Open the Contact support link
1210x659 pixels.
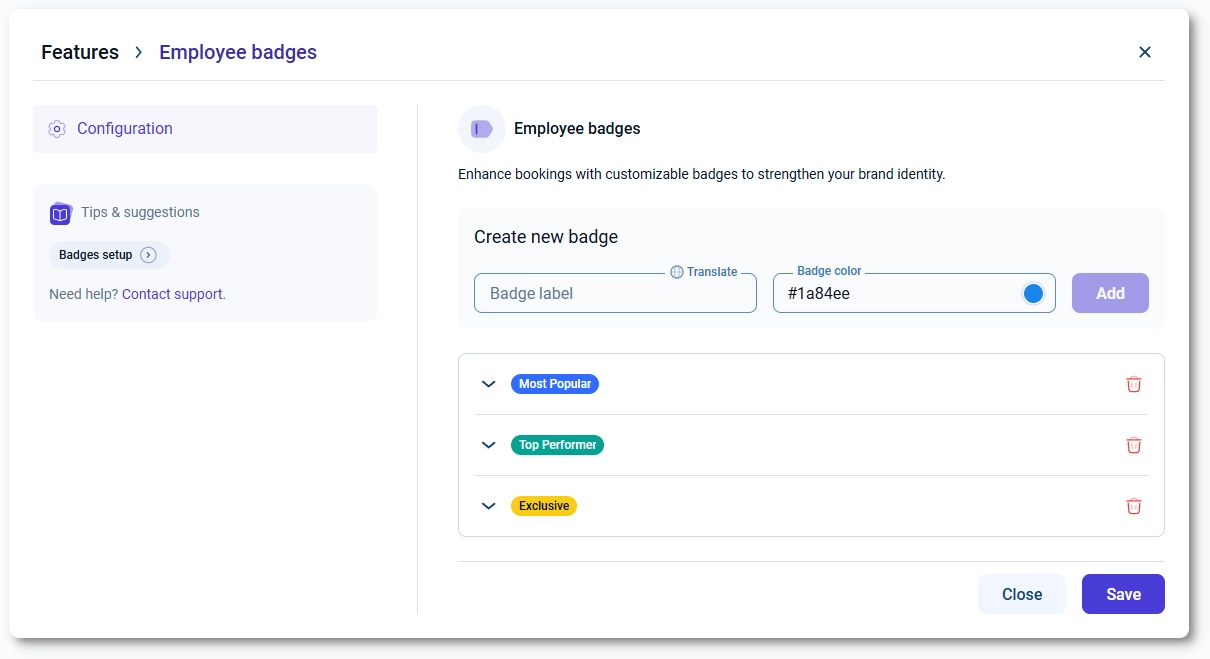173,294
